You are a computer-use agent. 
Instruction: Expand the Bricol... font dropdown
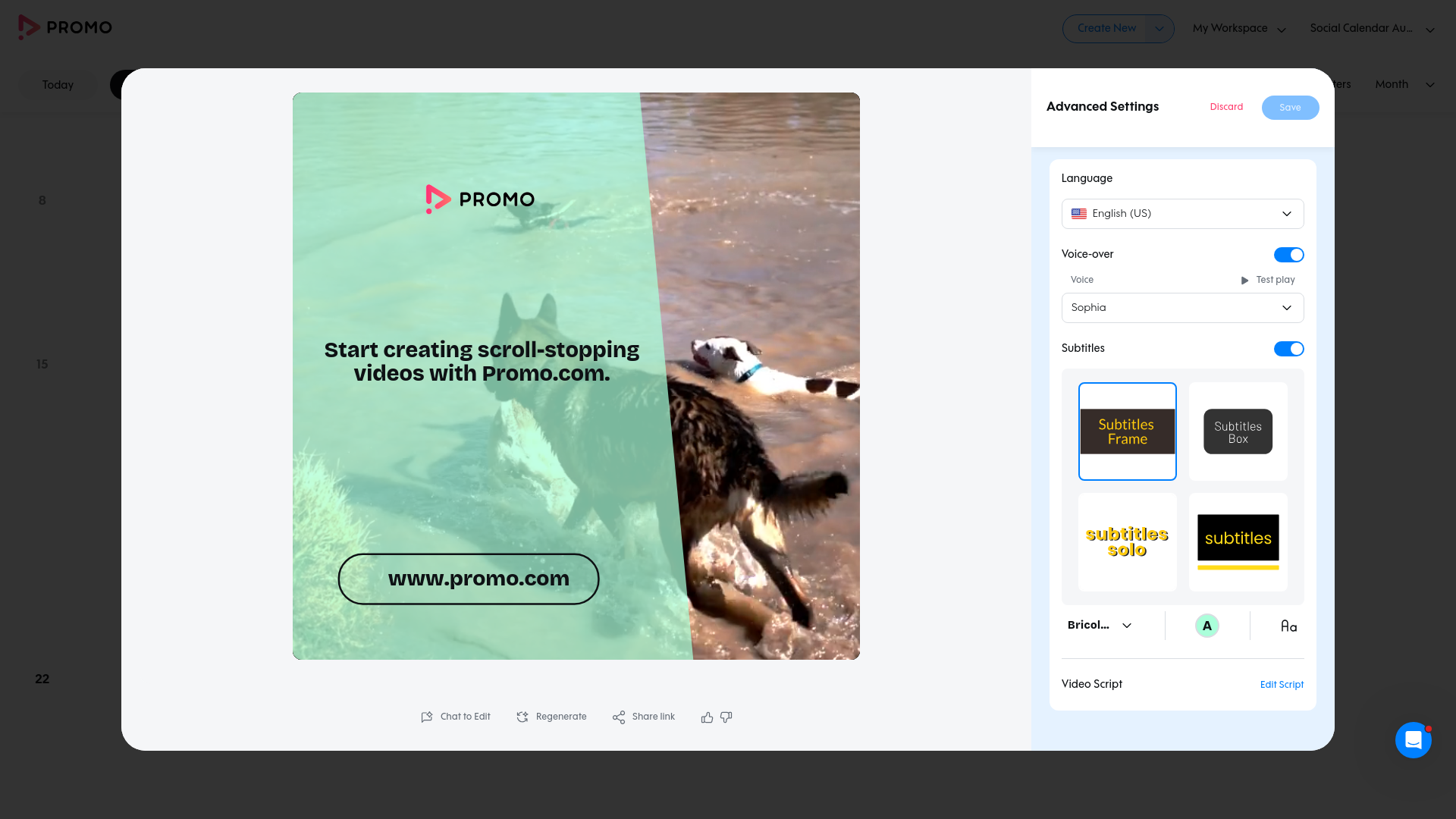coord(1100,626)
